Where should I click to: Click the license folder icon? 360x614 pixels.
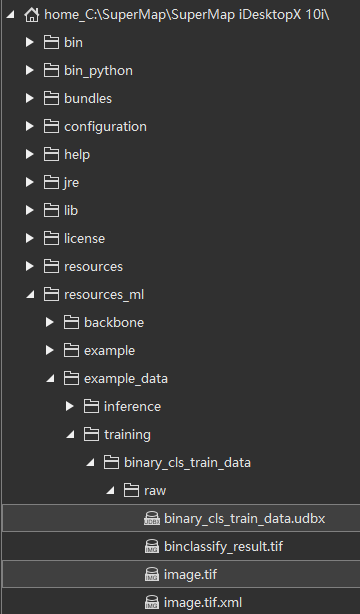point(51,238)
